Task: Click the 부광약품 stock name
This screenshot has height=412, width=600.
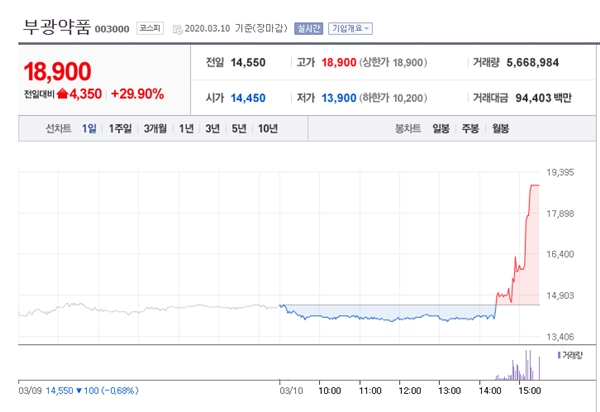Action: point(57,27)
